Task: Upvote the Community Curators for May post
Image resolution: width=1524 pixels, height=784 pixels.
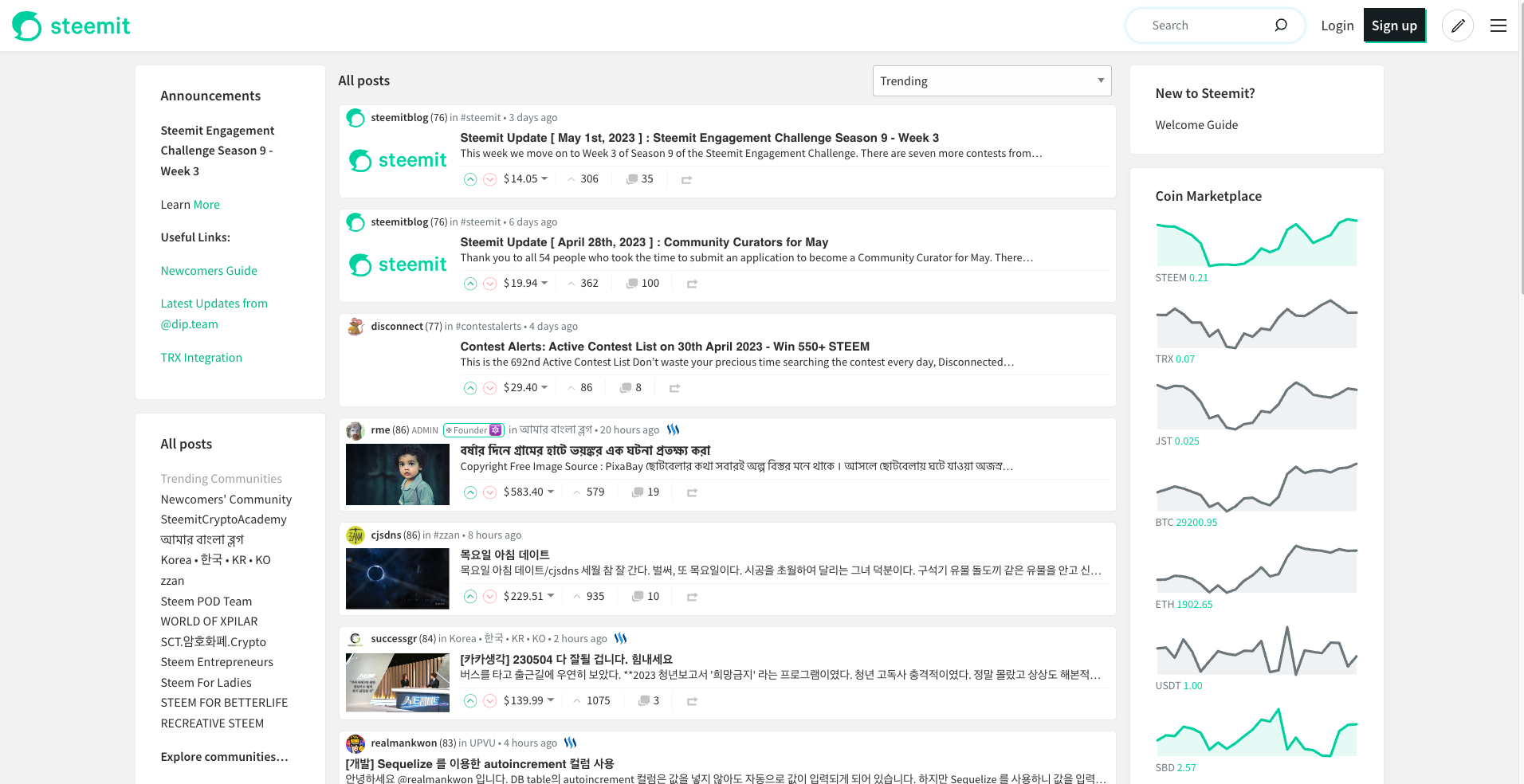Action: (x=470, y=284)
